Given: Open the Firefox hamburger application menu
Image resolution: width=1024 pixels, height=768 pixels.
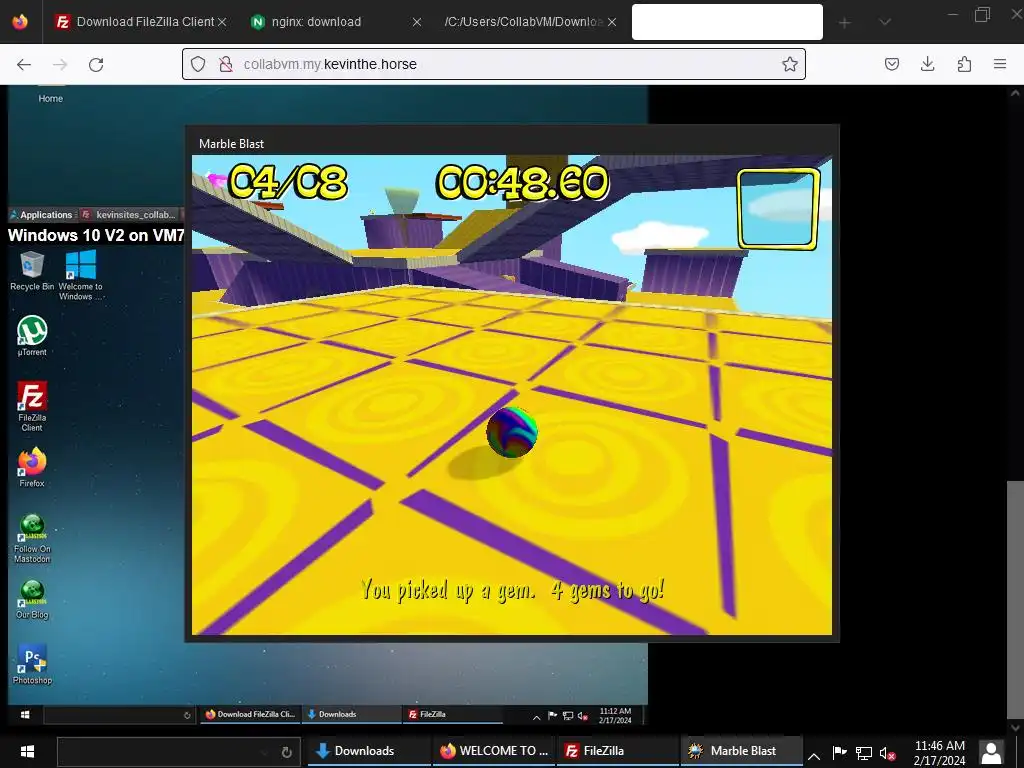Looking at the screenshot, I should point(1000,64).
